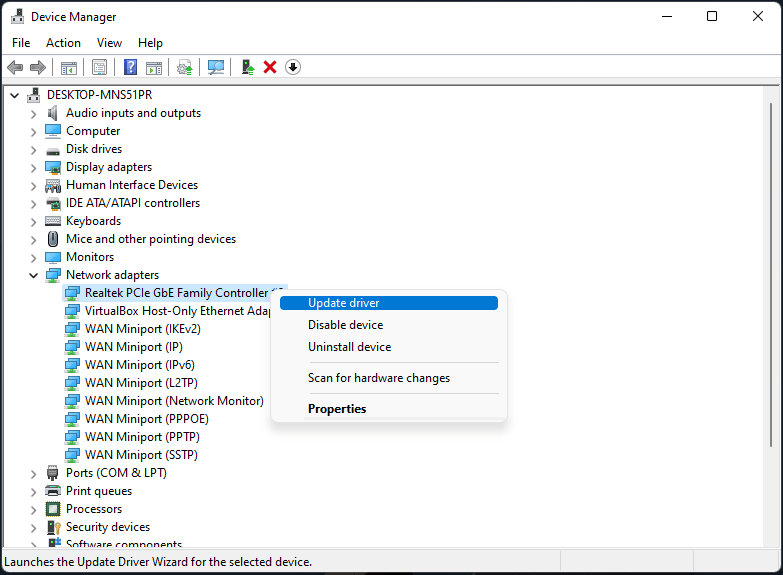
Task: Select Realtek PCIe GbE Family Controller
Action: [175, 293]
